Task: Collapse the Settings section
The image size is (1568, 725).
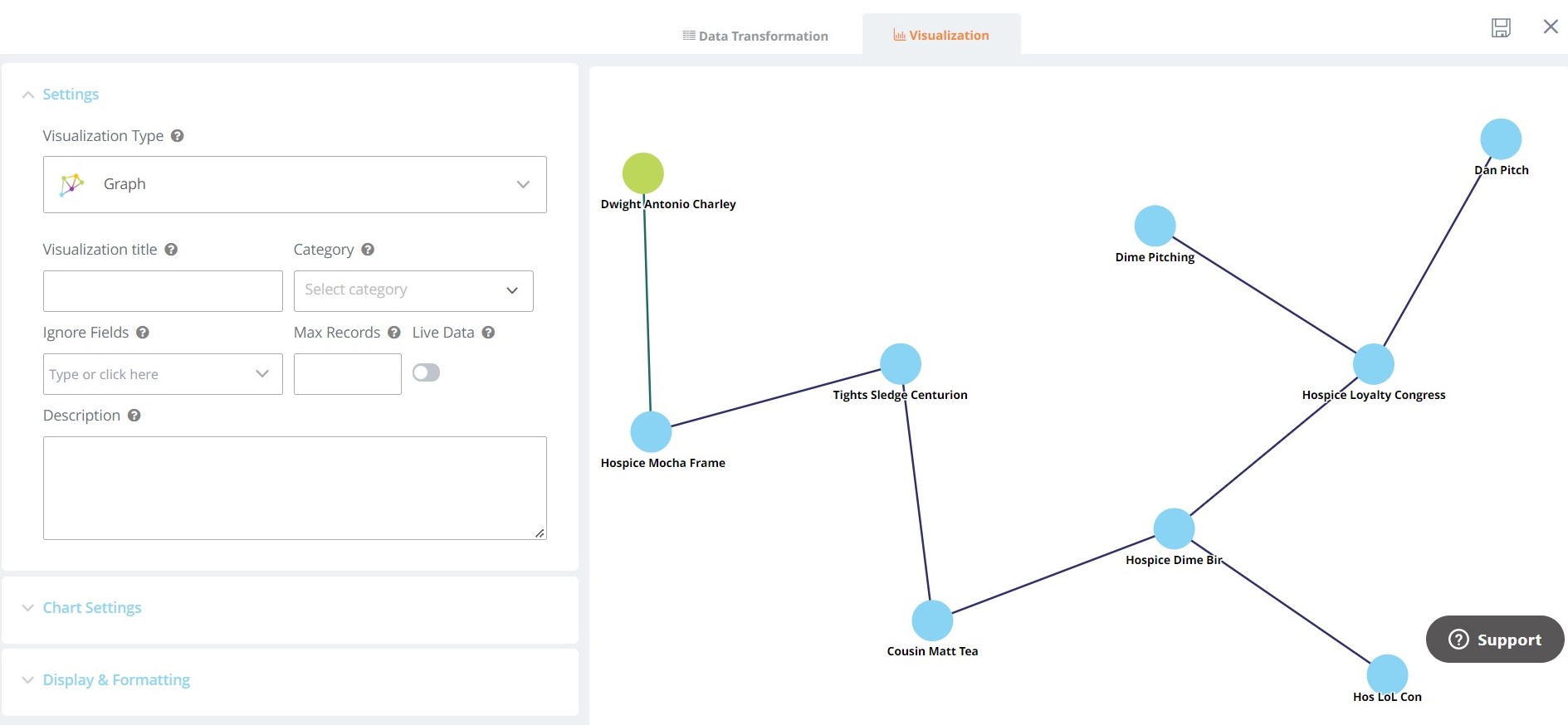Action: (71, 95)
